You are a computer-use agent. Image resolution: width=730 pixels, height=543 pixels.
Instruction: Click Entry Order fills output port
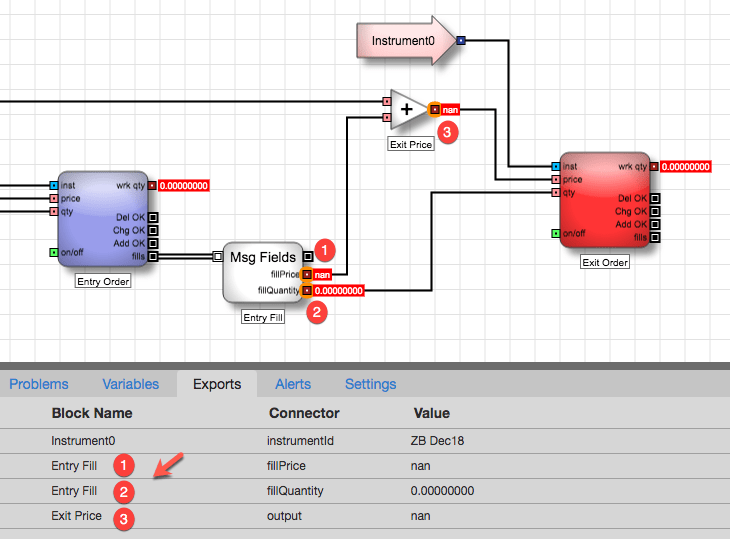(x=153, y=256)
